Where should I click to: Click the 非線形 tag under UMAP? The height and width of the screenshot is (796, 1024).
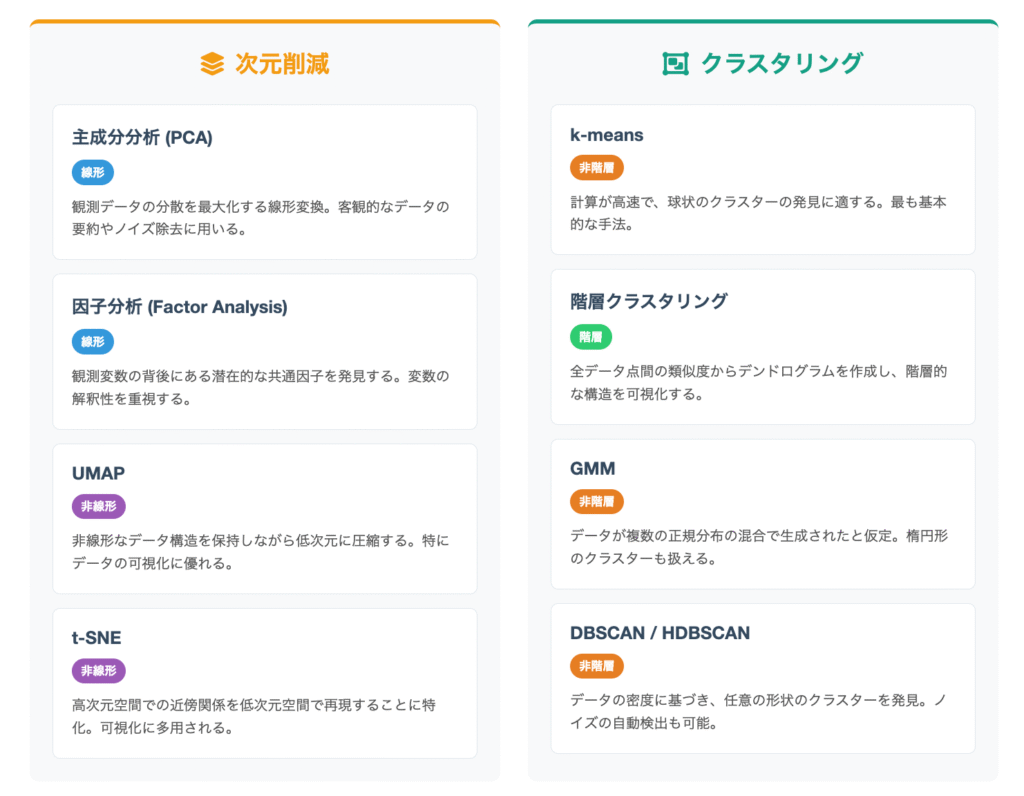pyautogui.click(x=99, y=507)
